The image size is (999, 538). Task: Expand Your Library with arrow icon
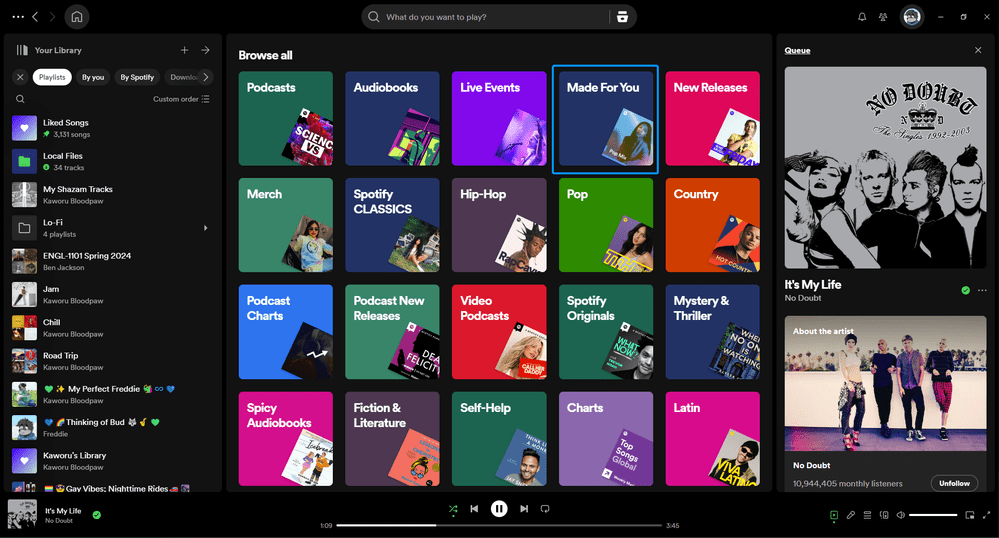(x=205, y=50)
